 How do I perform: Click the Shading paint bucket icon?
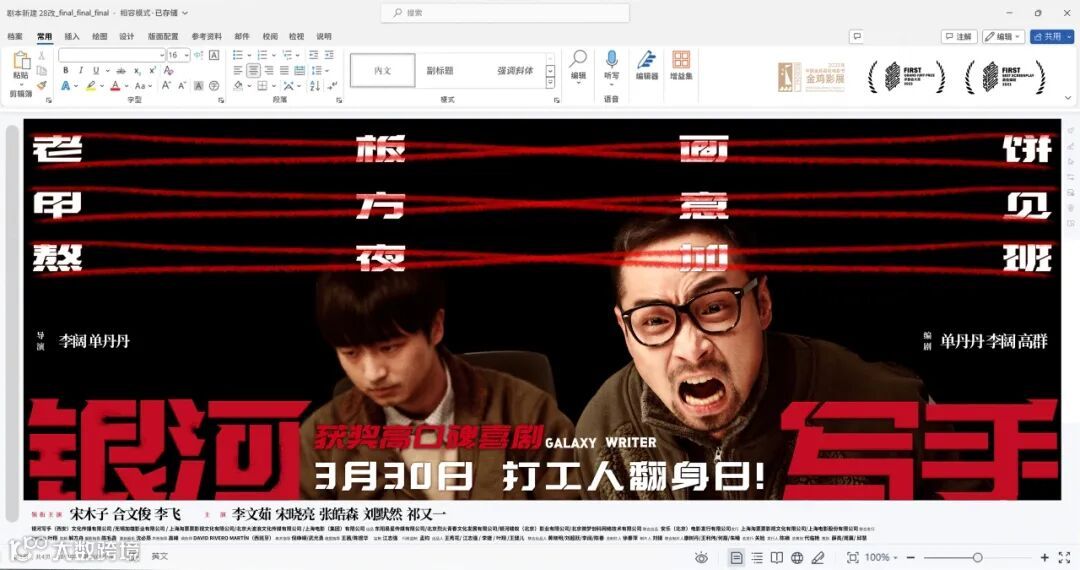click(238, 86)
